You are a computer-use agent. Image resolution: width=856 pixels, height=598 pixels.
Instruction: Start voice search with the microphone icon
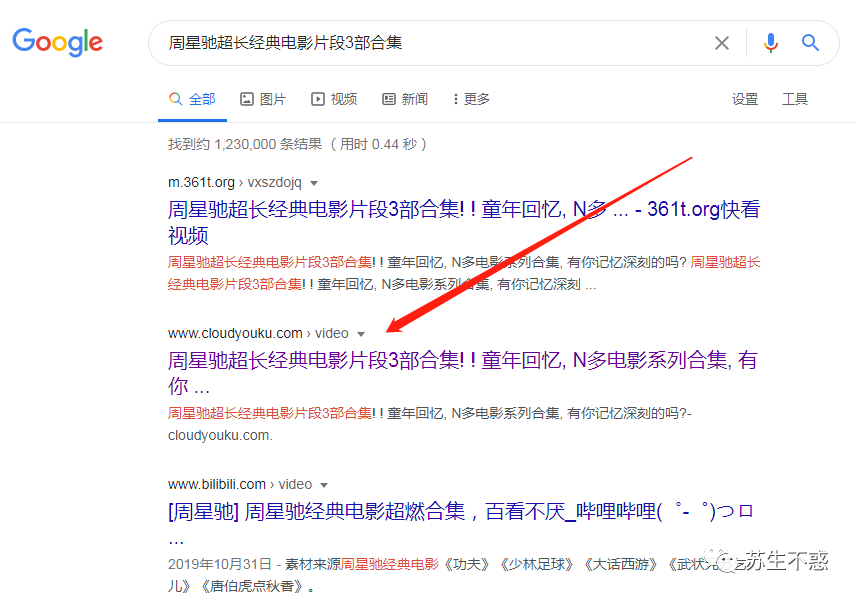770,43
